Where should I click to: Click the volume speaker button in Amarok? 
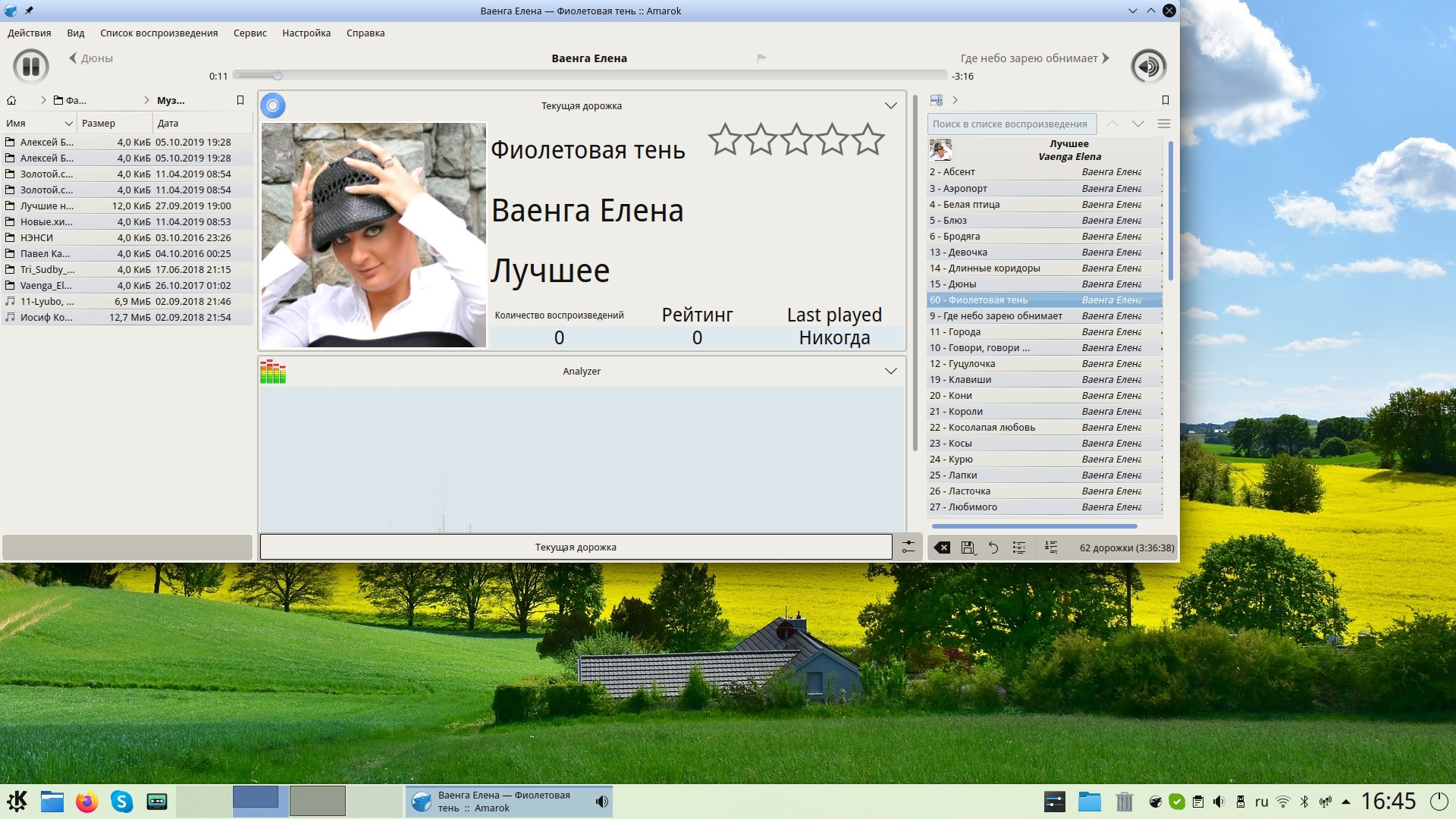pos(1148,67)
